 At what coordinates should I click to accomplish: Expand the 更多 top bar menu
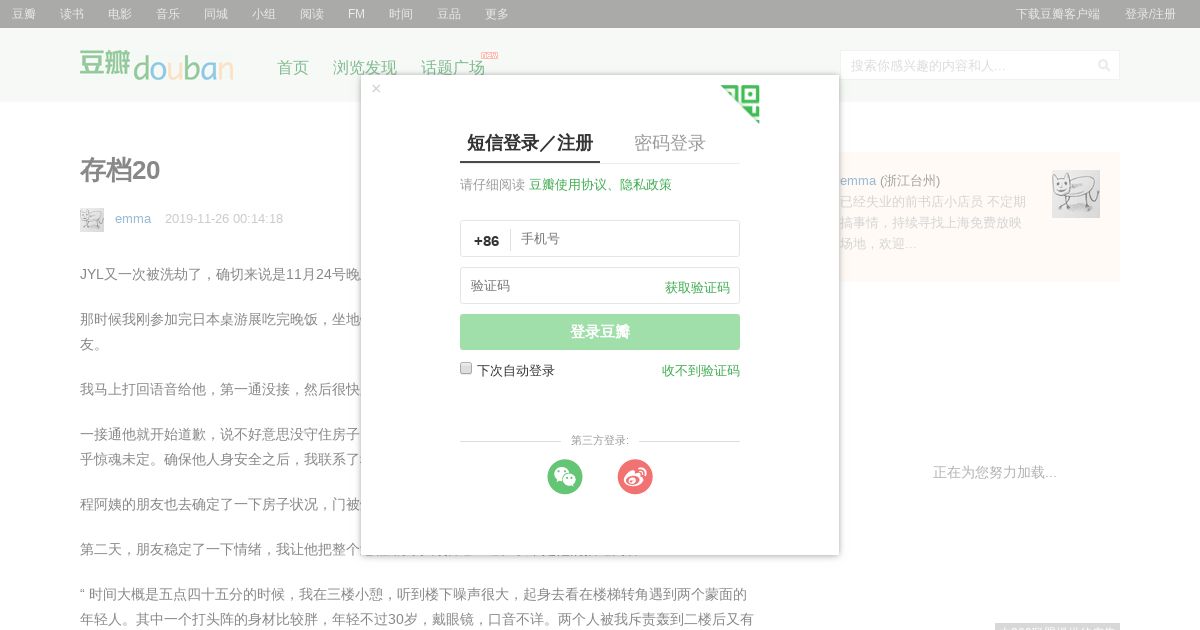tap(497, 14)
